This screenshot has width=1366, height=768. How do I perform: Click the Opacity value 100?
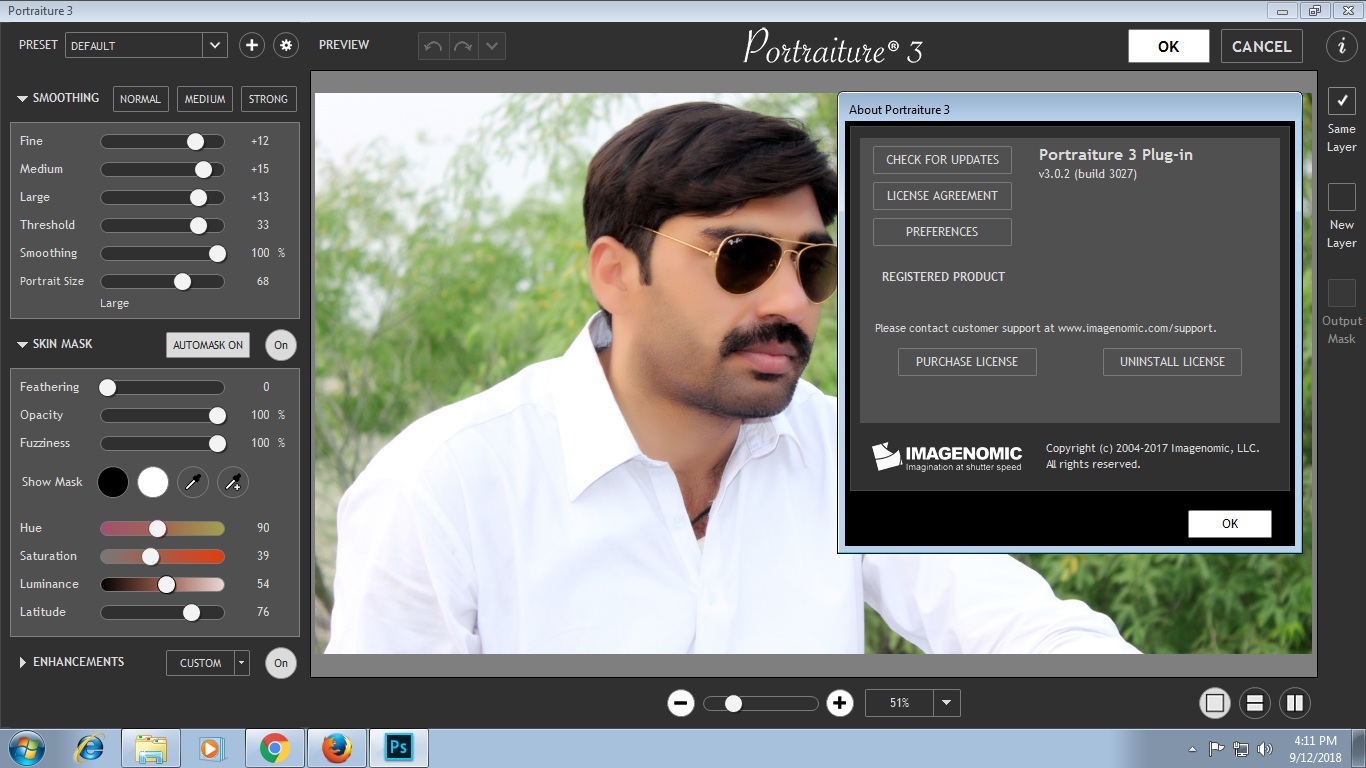260,415
